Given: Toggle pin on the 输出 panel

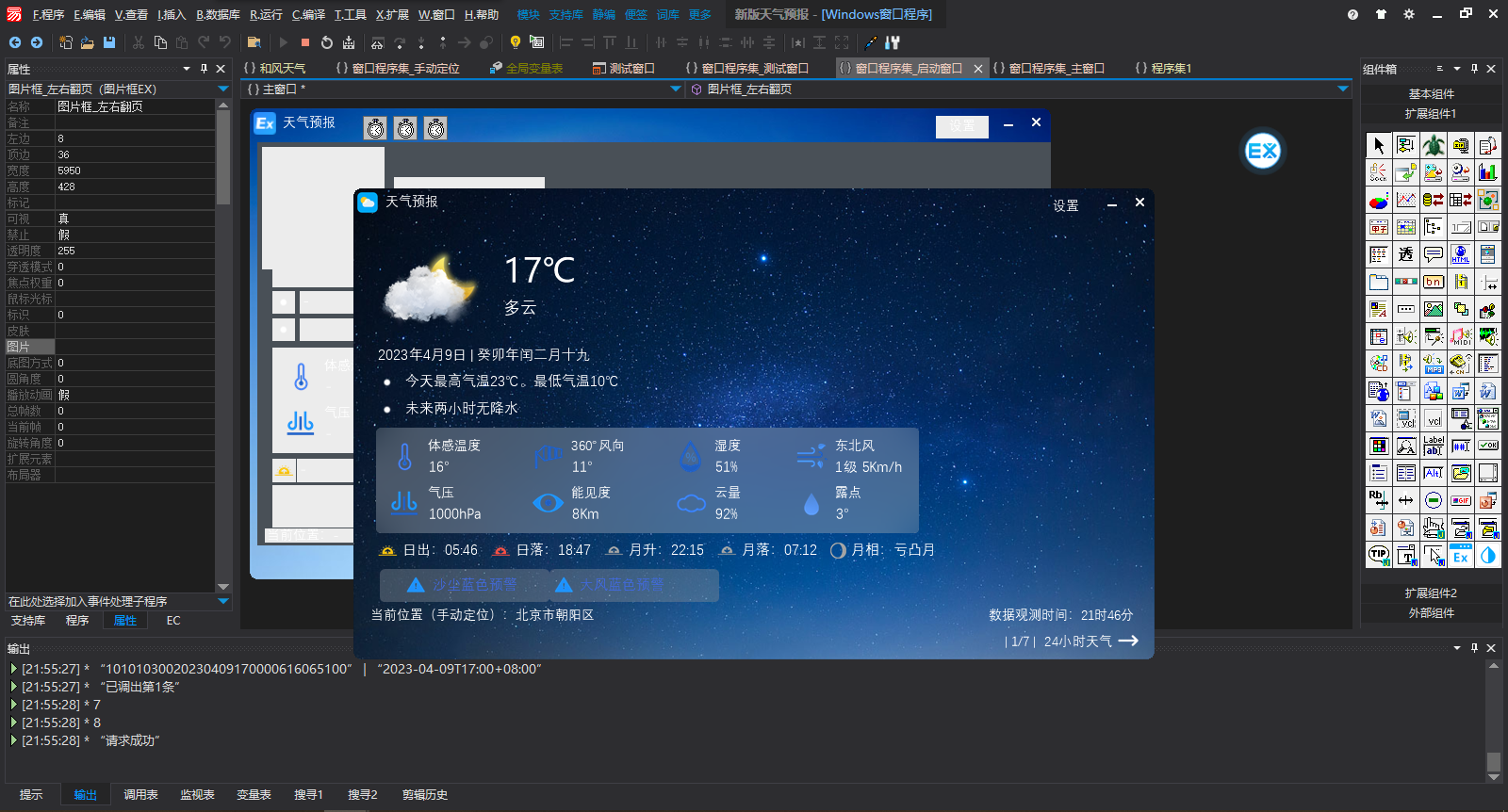Looking at the screenshot, I should pos(1474,648).
